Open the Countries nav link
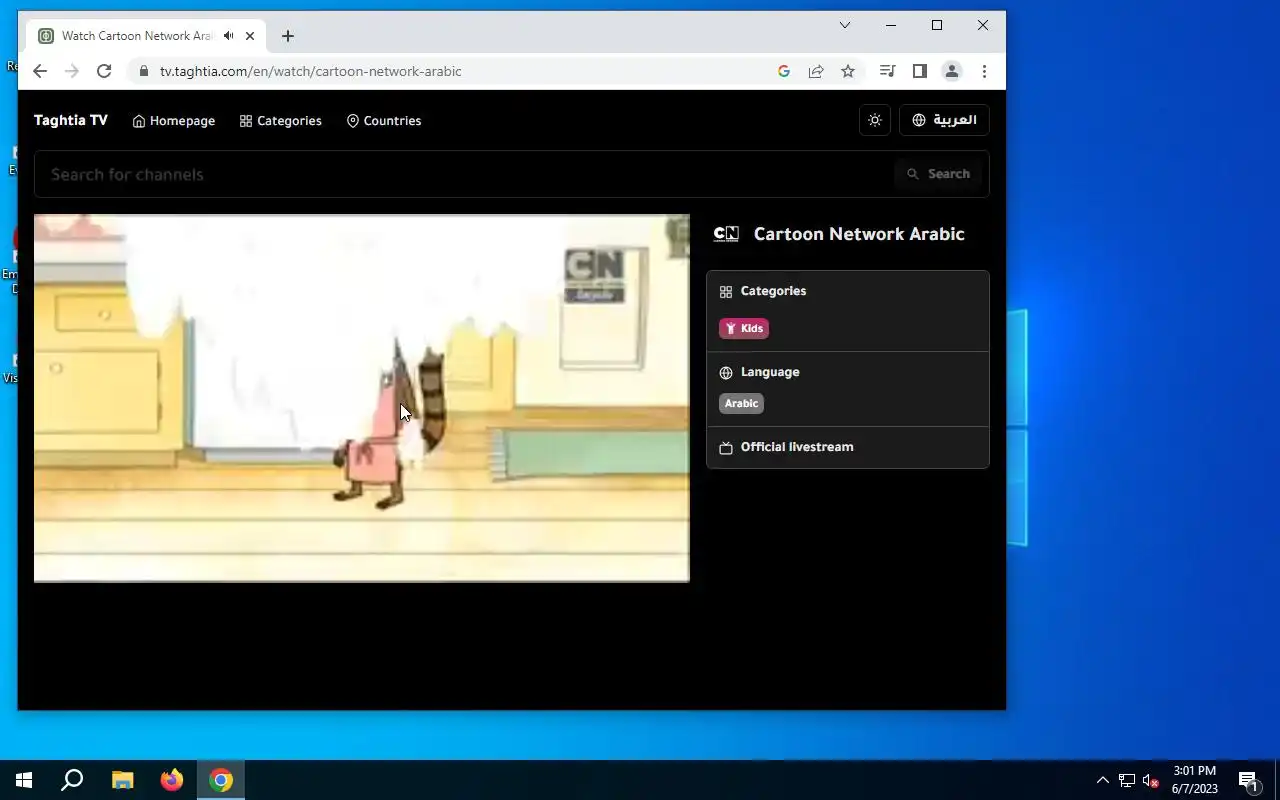This screenshot has width=1280, height=800. coord(384,121)
